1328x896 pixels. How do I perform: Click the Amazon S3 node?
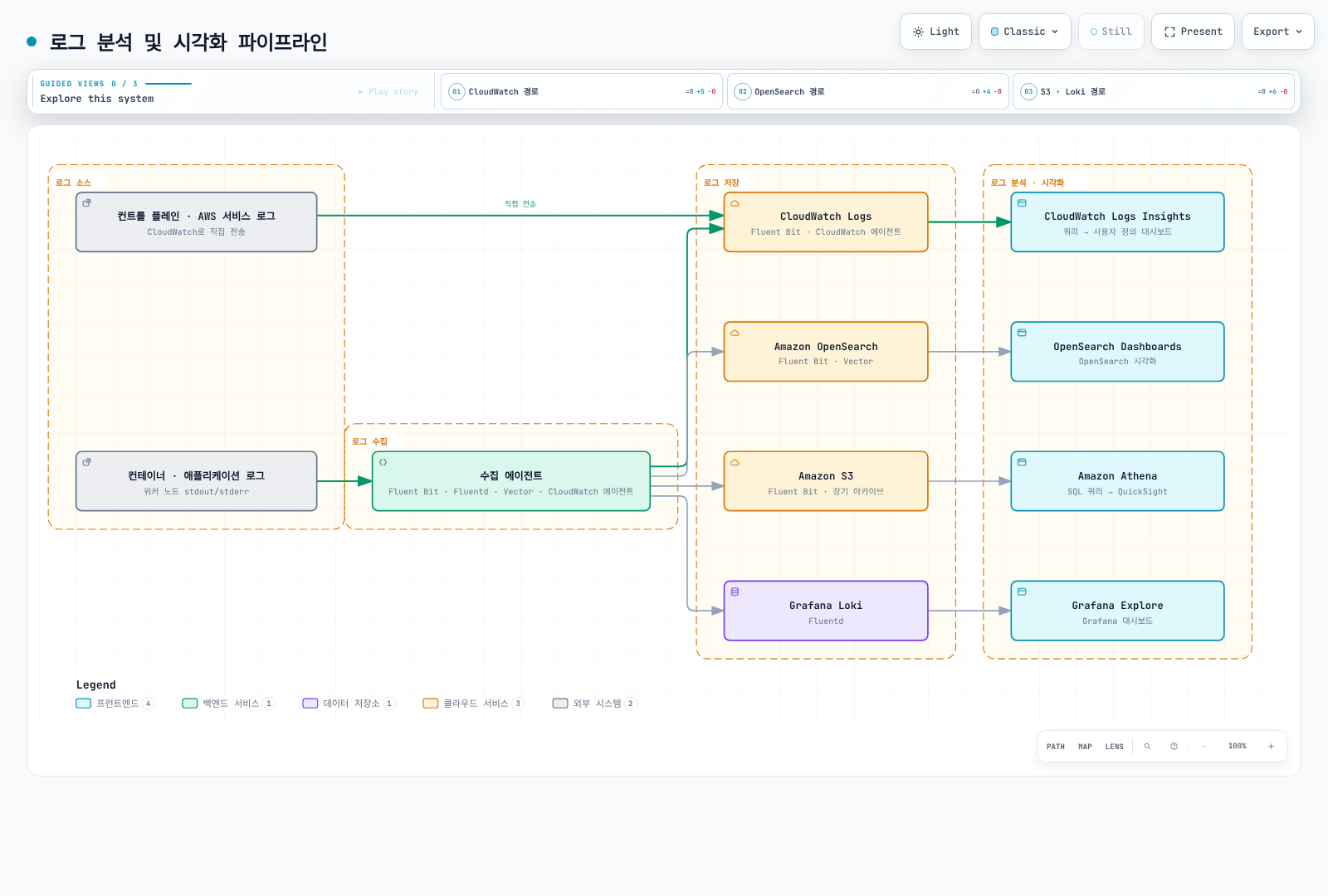826,481
